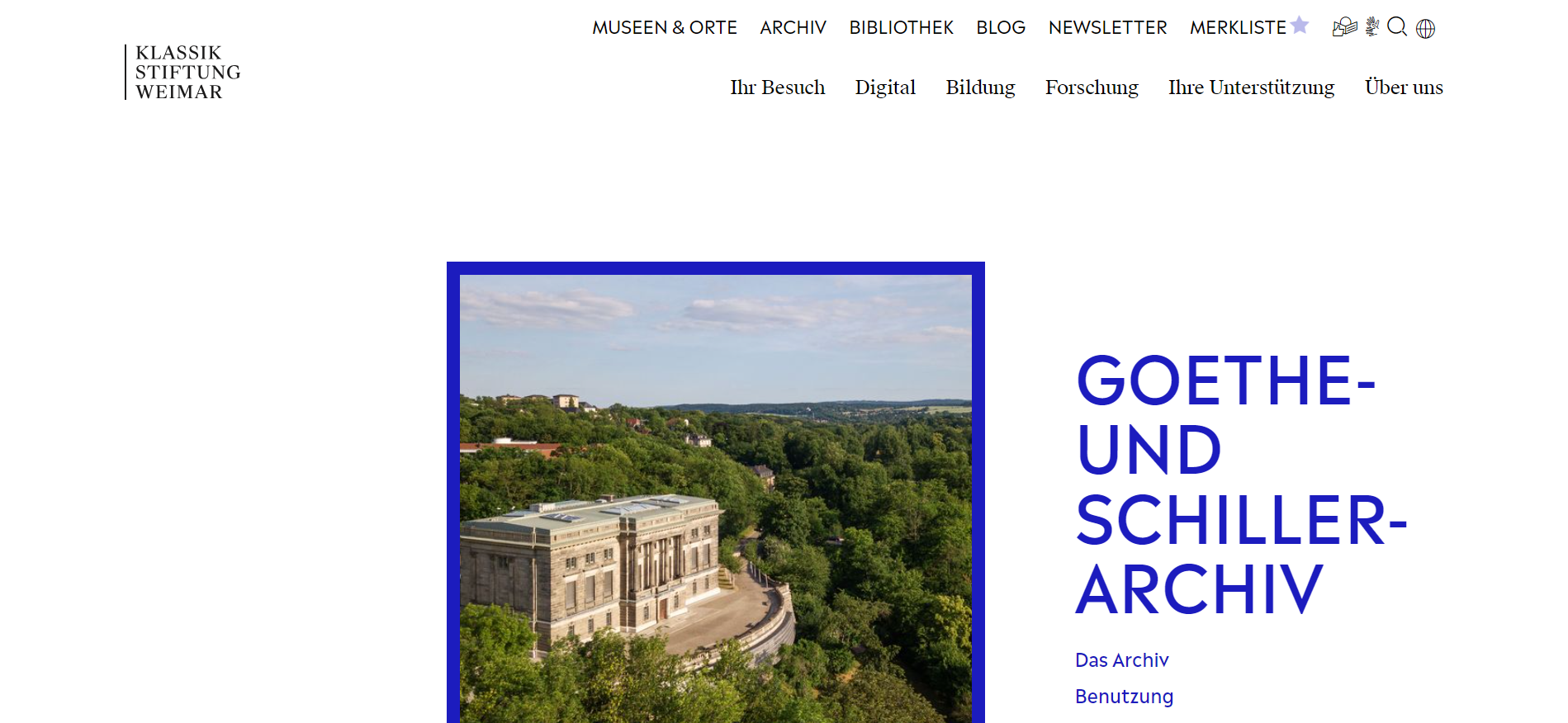1568x723 pixels.
Task: Open the Blog link
Action: tap(1001, 28)
